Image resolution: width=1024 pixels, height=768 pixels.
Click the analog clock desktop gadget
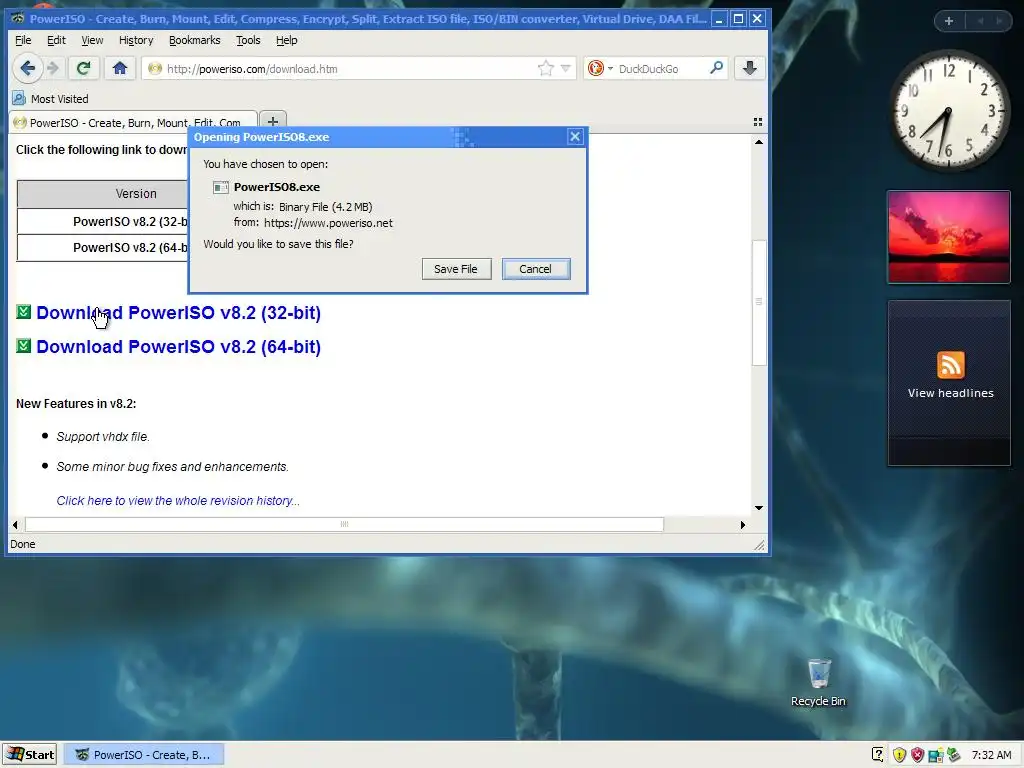coord(948,111)
